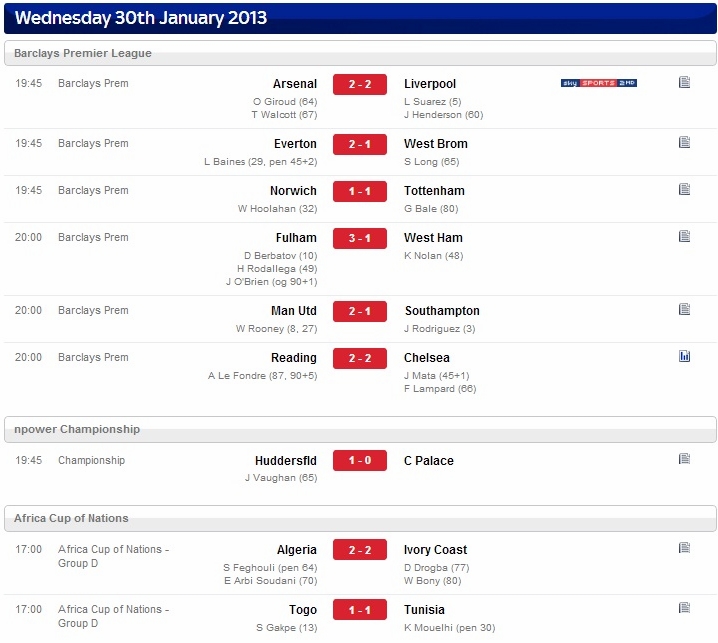Open stats icon for Reading vs Chelsea
The width and height of the screenshot is (718, 643).
pyautogui.click(x=684, y=356)
